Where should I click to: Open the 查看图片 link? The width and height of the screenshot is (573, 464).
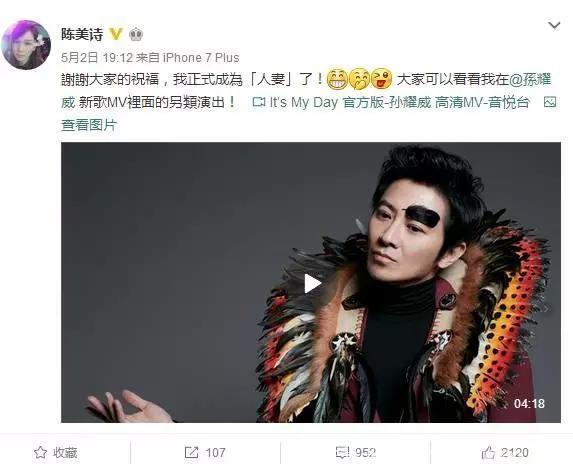tap(88, 125)
